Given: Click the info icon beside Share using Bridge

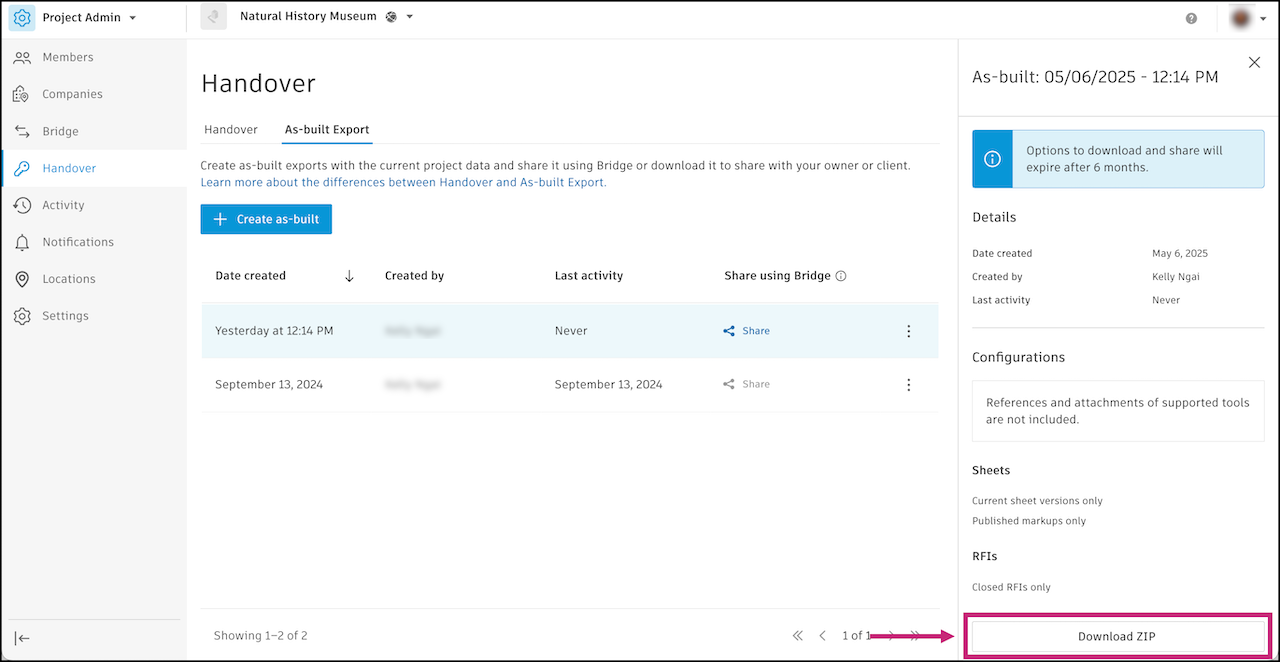Looking at the screenshot, I should coord(841,276).
